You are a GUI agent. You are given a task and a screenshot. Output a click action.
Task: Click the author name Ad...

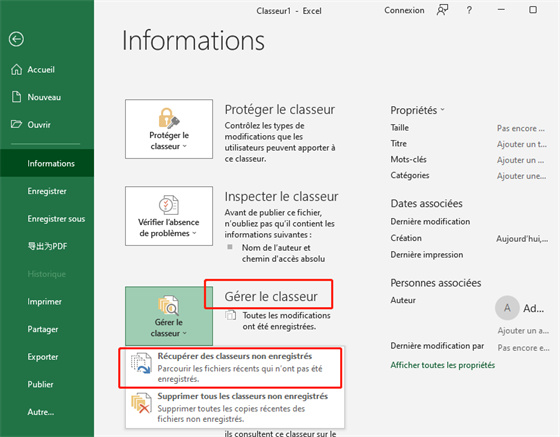point(534,308)
